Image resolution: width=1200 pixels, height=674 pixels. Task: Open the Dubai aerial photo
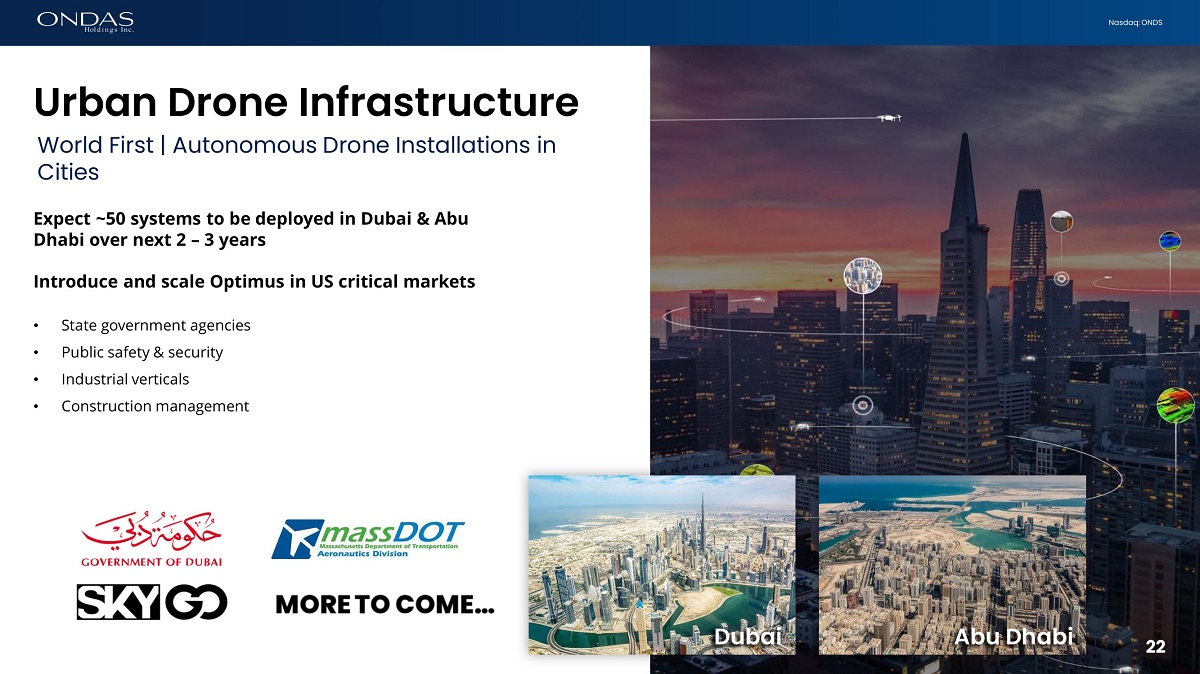pyautogui.click(x=661, y=564)
